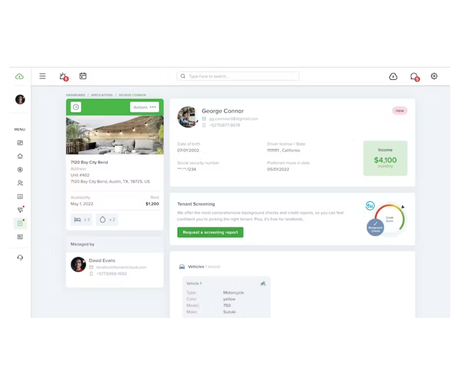
Task: Click the Suzuki make value
Action: click(x=229, y=312)
